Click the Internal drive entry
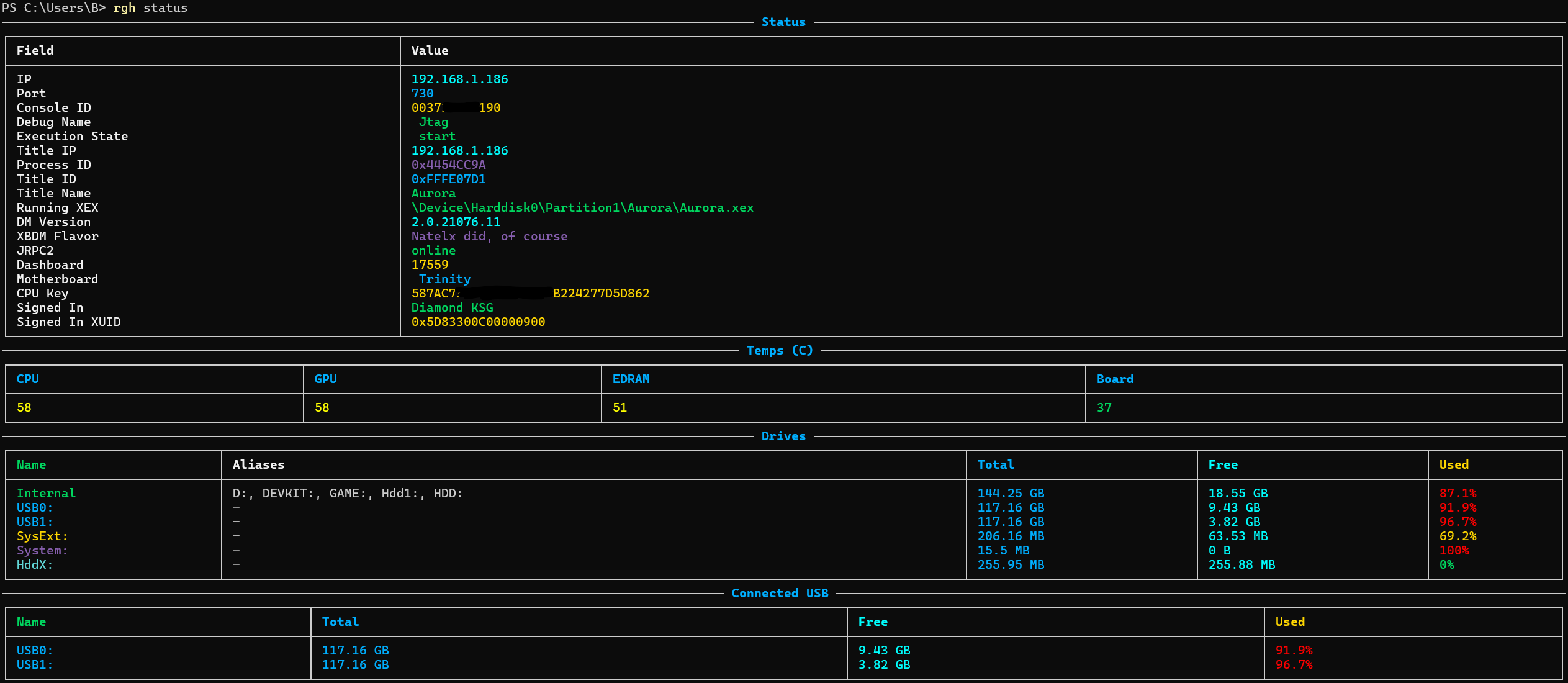The height and width of the screenshot is (683, 1568). [47, 493]
